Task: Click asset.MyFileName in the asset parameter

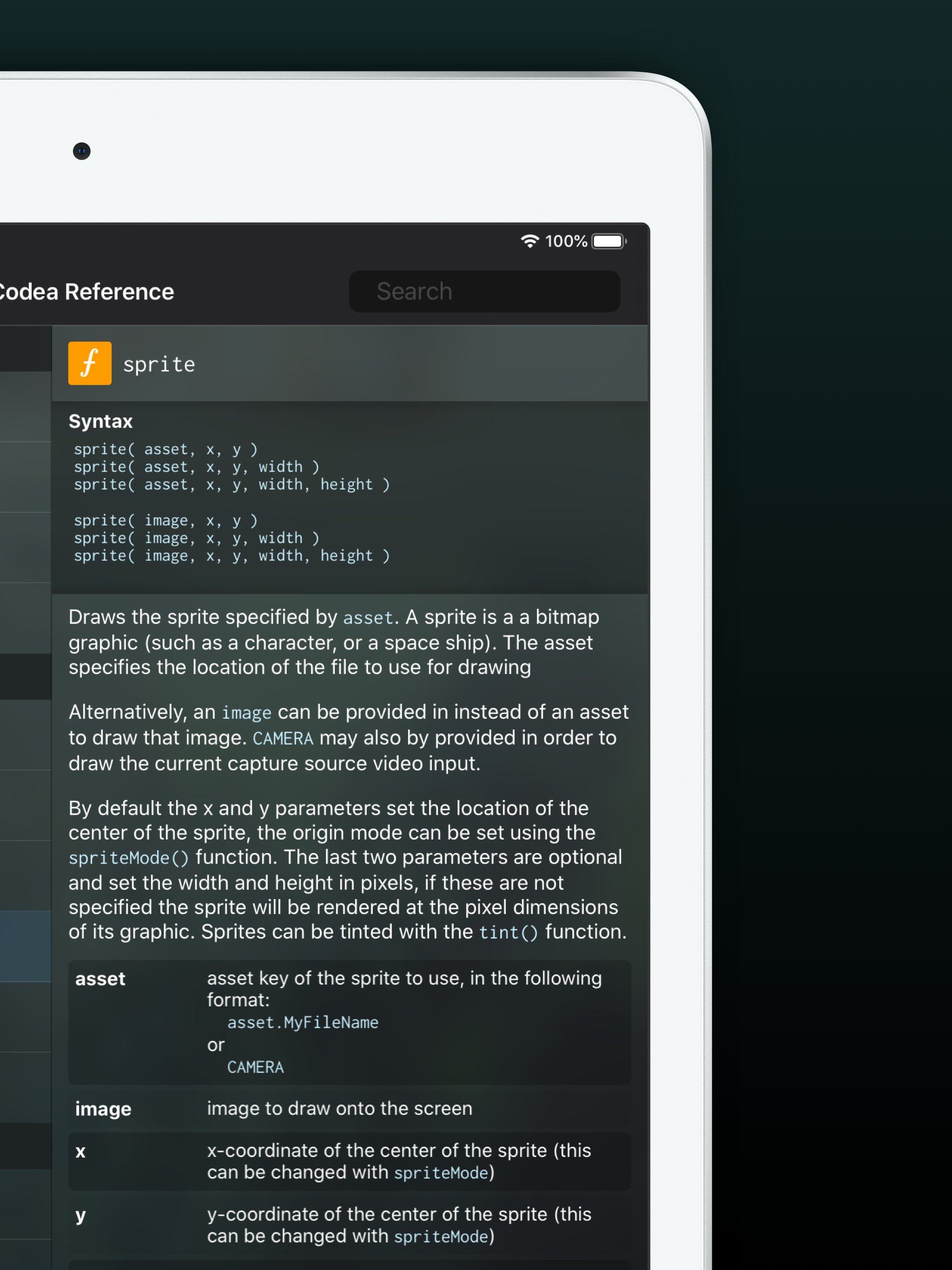Action: point(303,1023)
